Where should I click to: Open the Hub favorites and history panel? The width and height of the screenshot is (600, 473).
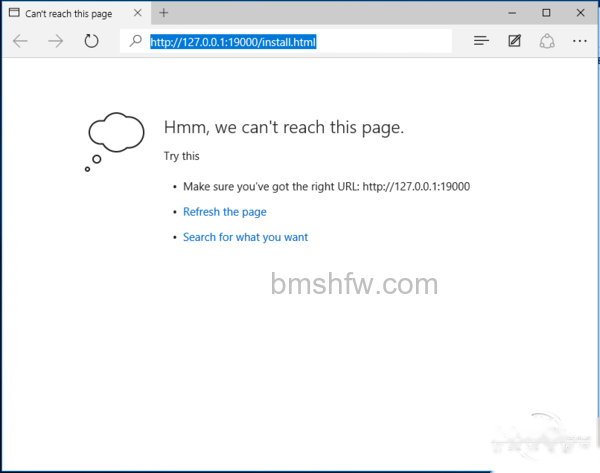(x=481, y=41)
